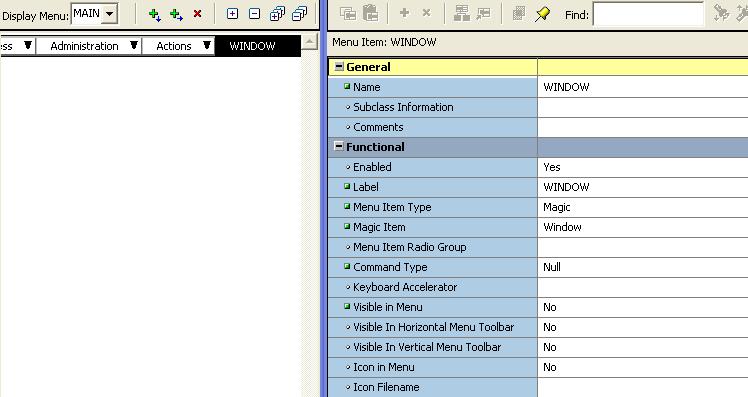Click the Create Right green plus icon
The image size is (748, 397).
pyautogui.click(x=176, y=14)
